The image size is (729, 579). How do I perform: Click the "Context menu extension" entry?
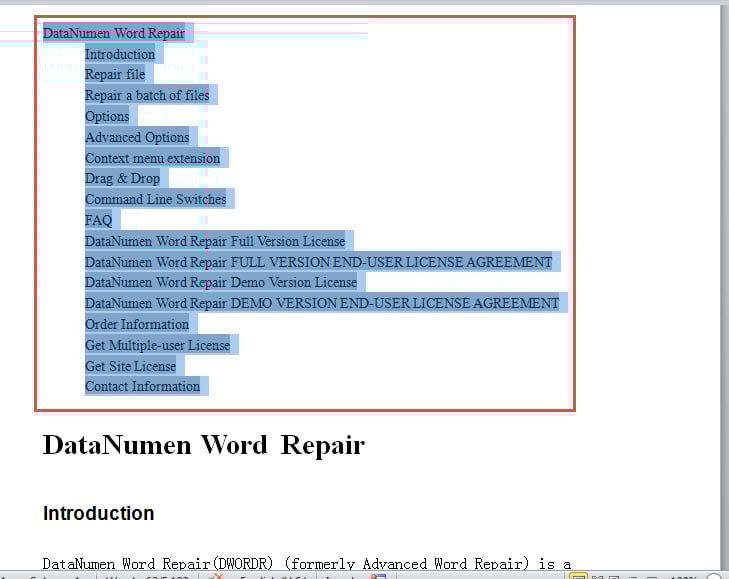[x=152, y=158]
